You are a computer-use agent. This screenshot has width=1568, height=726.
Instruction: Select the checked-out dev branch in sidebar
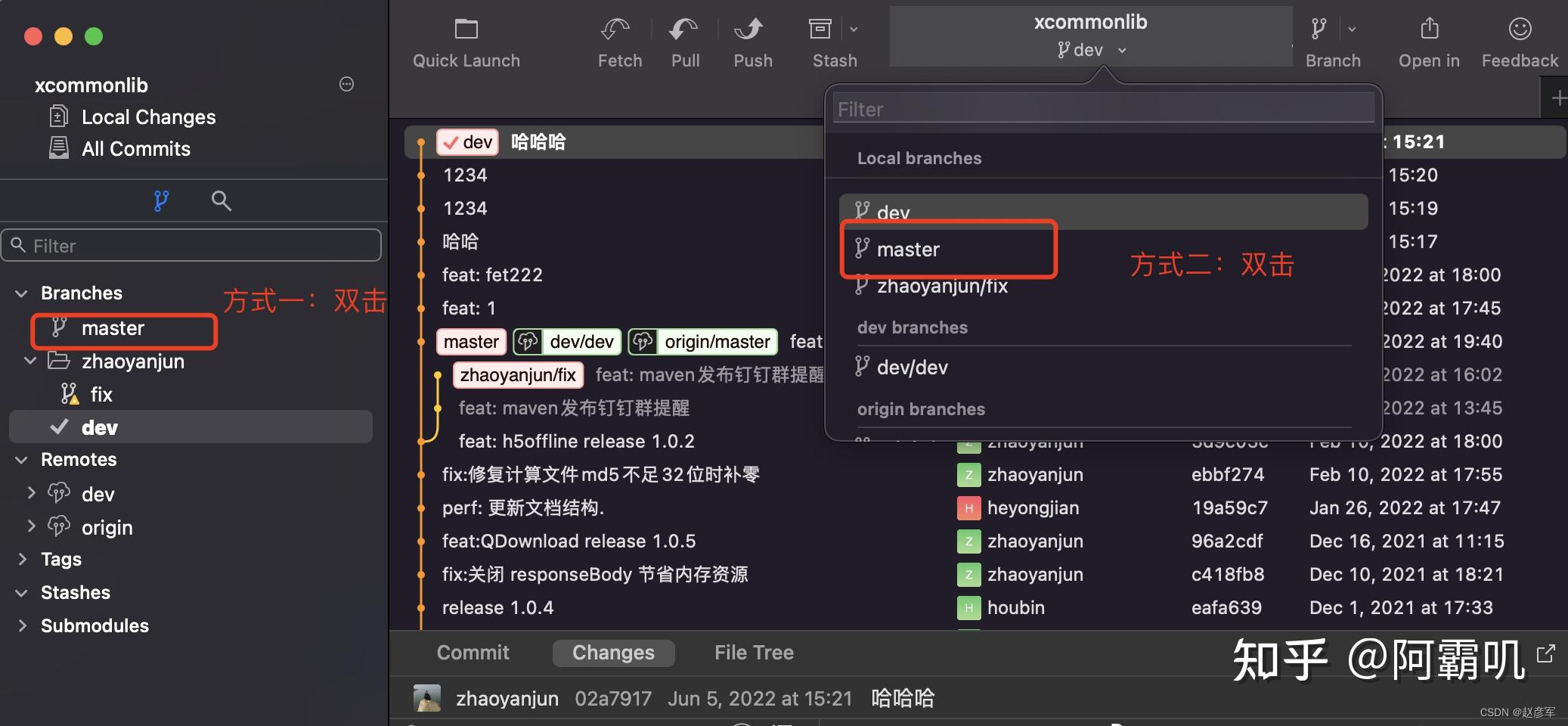click(x=191, y=427)
